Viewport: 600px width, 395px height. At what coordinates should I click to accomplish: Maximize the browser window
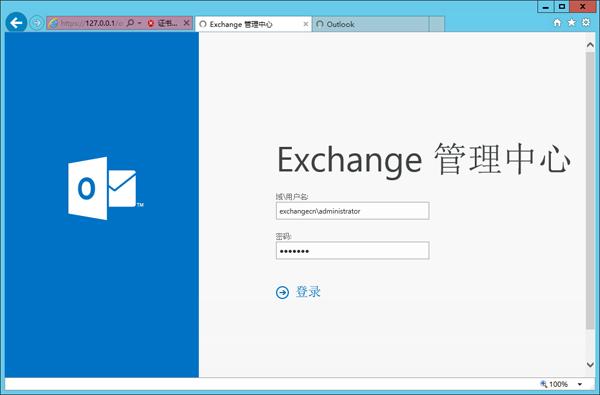pyautogui.click(x=561, y=7)
